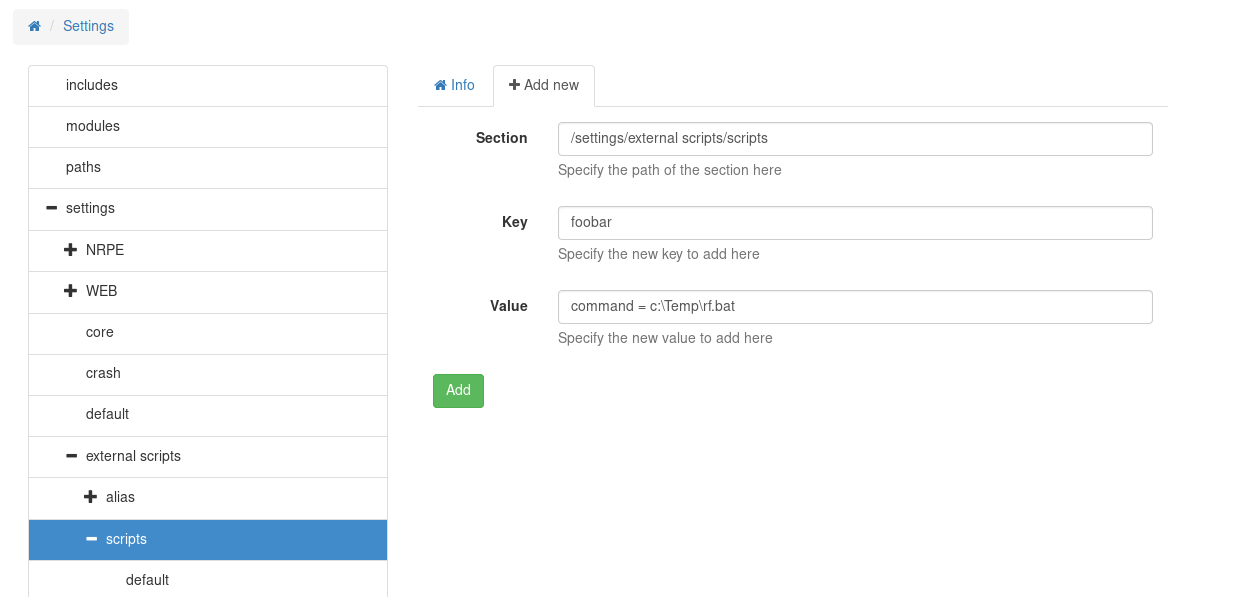
Task: Click the Value input field
Action: tap(854, 307)
